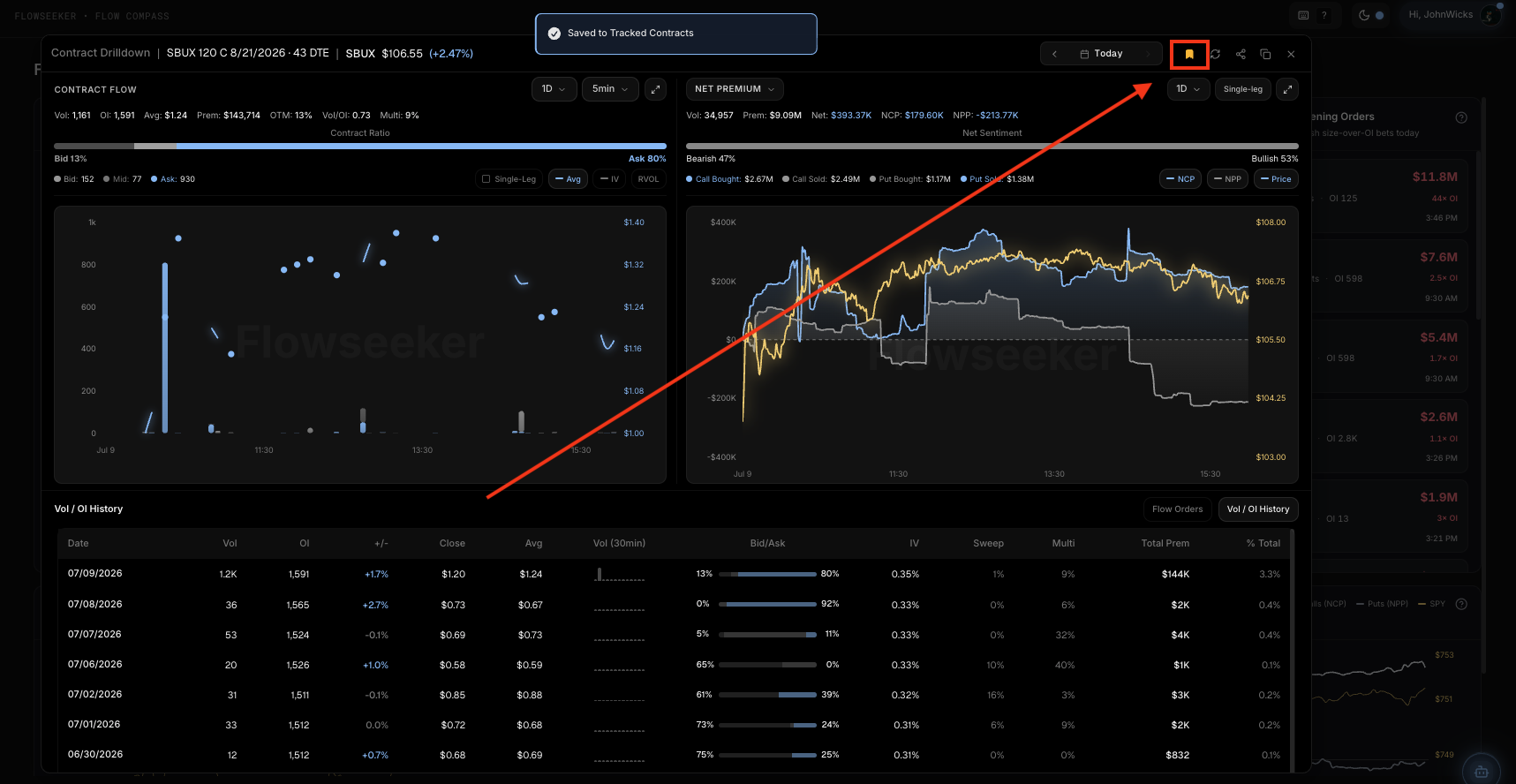Open Contract Flow 1D range dropdown
Image resolution: width=1516 pixels, height=784 pixels.
coord(554,89)
